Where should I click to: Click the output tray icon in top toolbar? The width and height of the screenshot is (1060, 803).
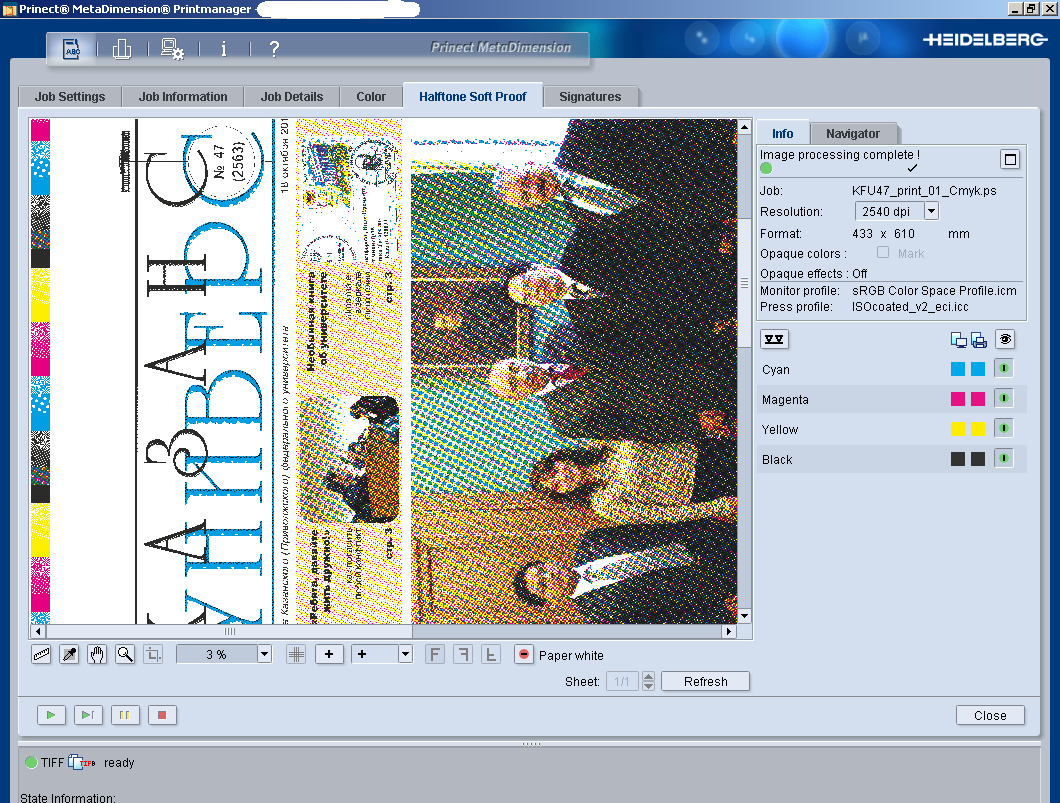click(x=122, y=49)
